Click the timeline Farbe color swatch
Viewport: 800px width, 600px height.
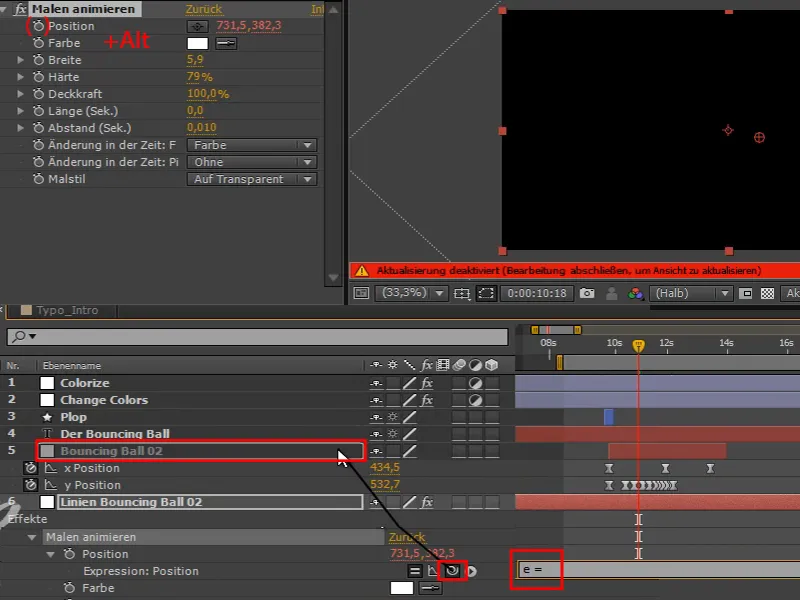(402, 588)
